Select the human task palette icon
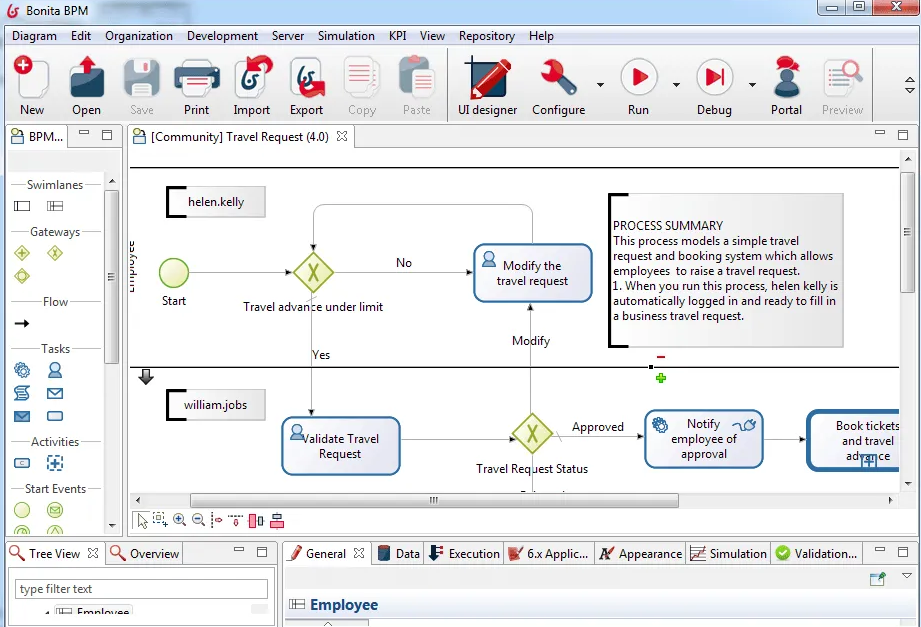Viewport: 921px width, 627px height. click(55, 370)
